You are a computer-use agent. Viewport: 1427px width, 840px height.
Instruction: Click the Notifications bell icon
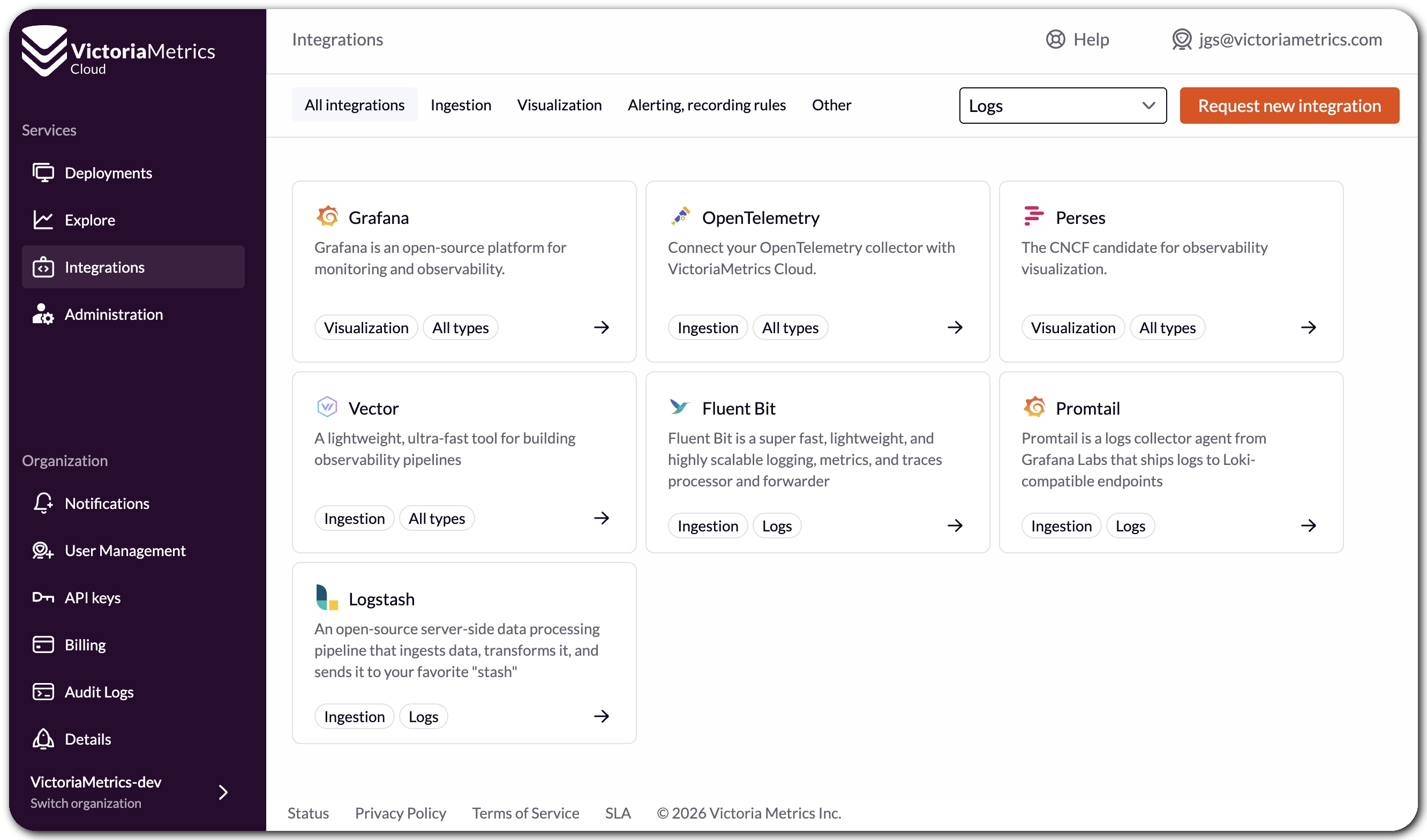pos(43,503)
